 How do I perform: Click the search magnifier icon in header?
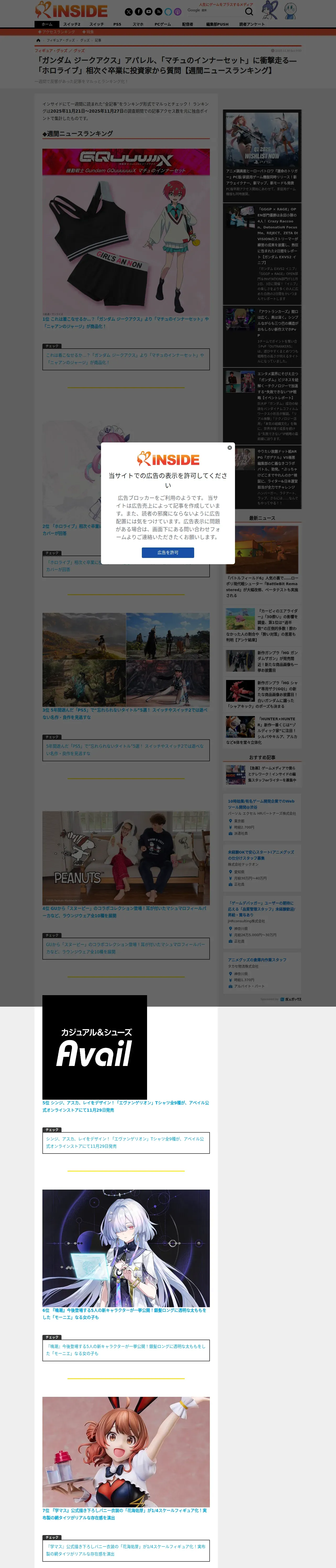(x=249, y=11)
